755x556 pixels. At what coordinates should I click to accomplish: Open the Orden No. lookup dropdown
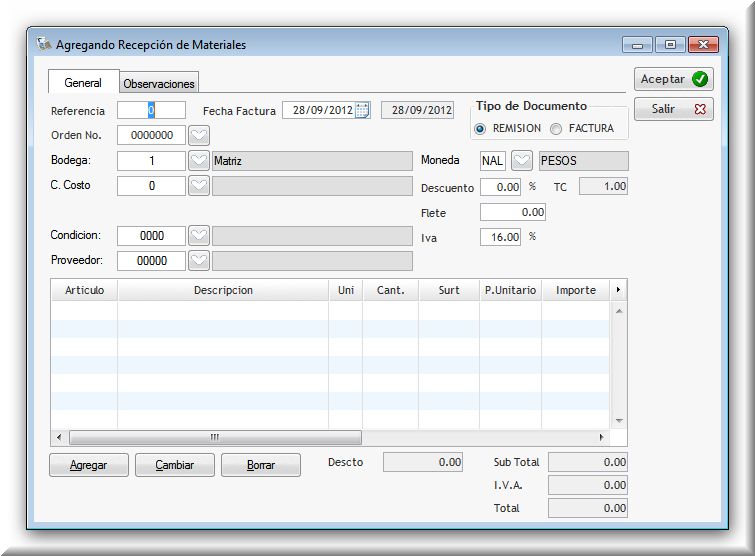(x=199, y=135)
